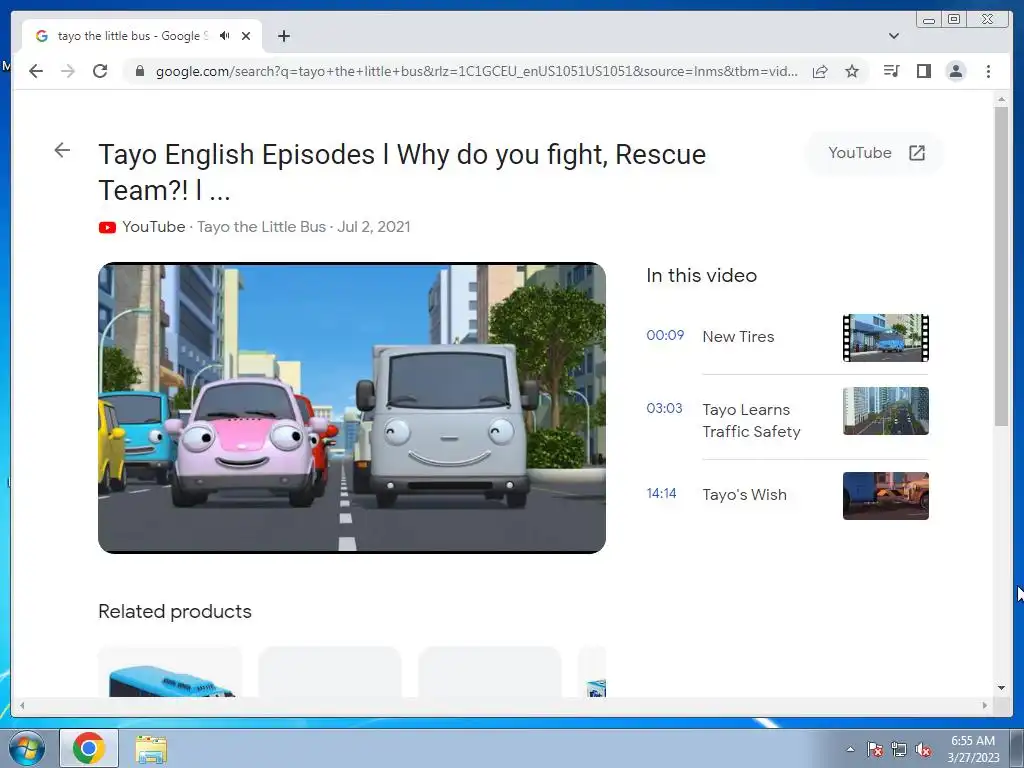1024x768 pixels.
Task: Click the browser forward arrow
Action: click(68, 71)
